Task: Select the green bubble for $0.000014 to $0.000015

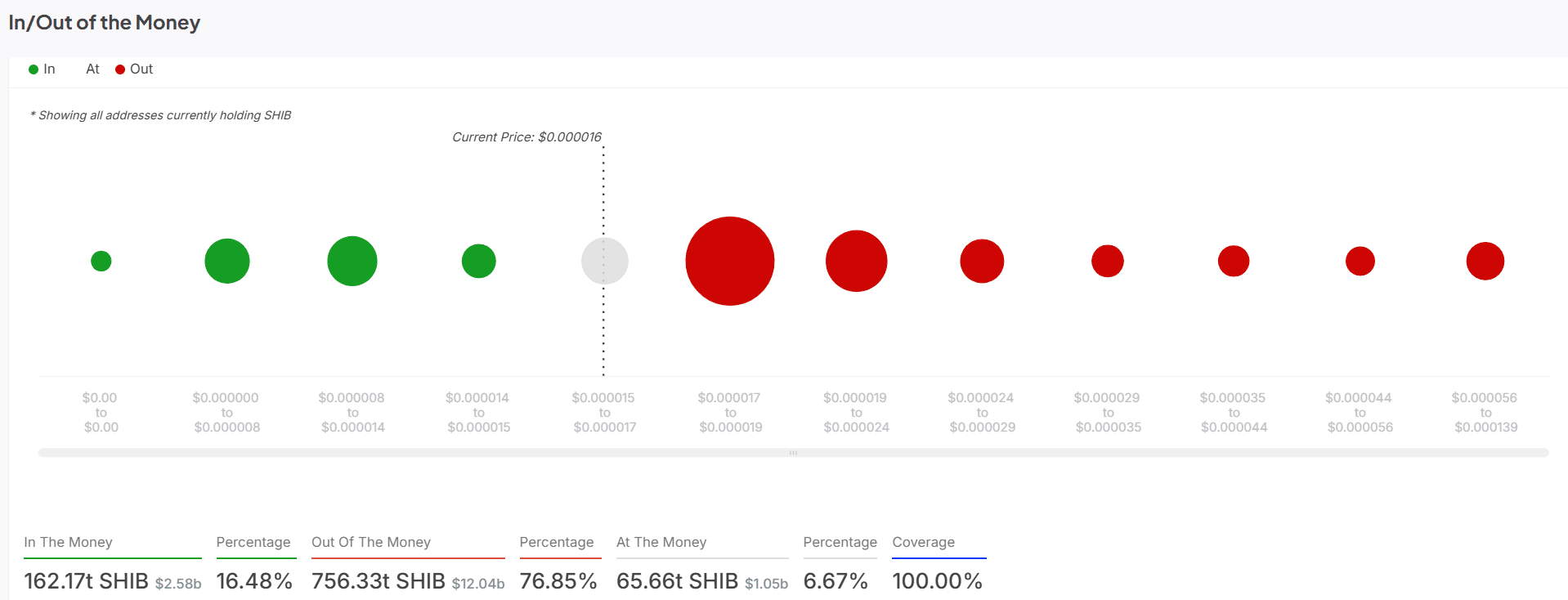Action: coord(478,261)
